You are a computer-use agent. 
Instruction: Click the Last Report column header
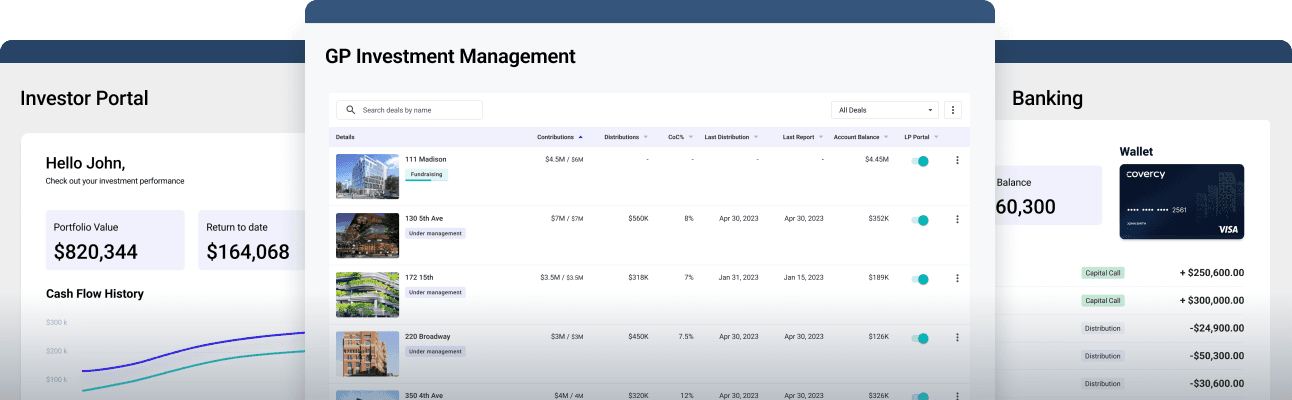click(797, 137)
